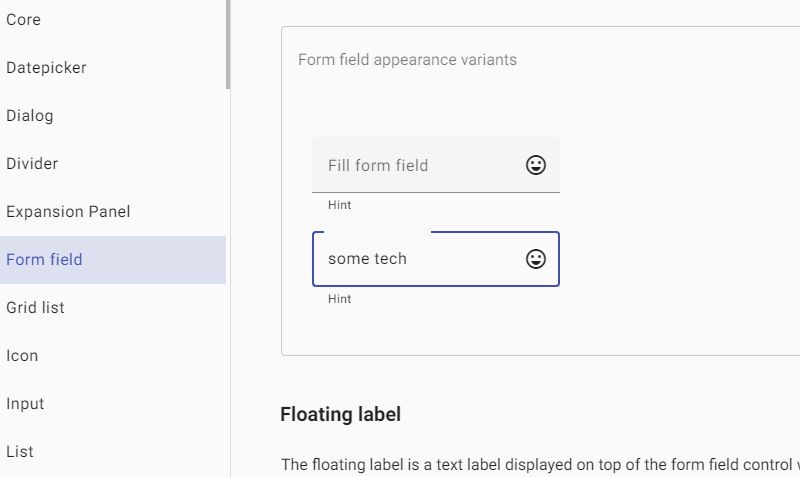Click 'Form field appearance variants' example title
Viewport: 800px width, 477px height.
point(407,60)
